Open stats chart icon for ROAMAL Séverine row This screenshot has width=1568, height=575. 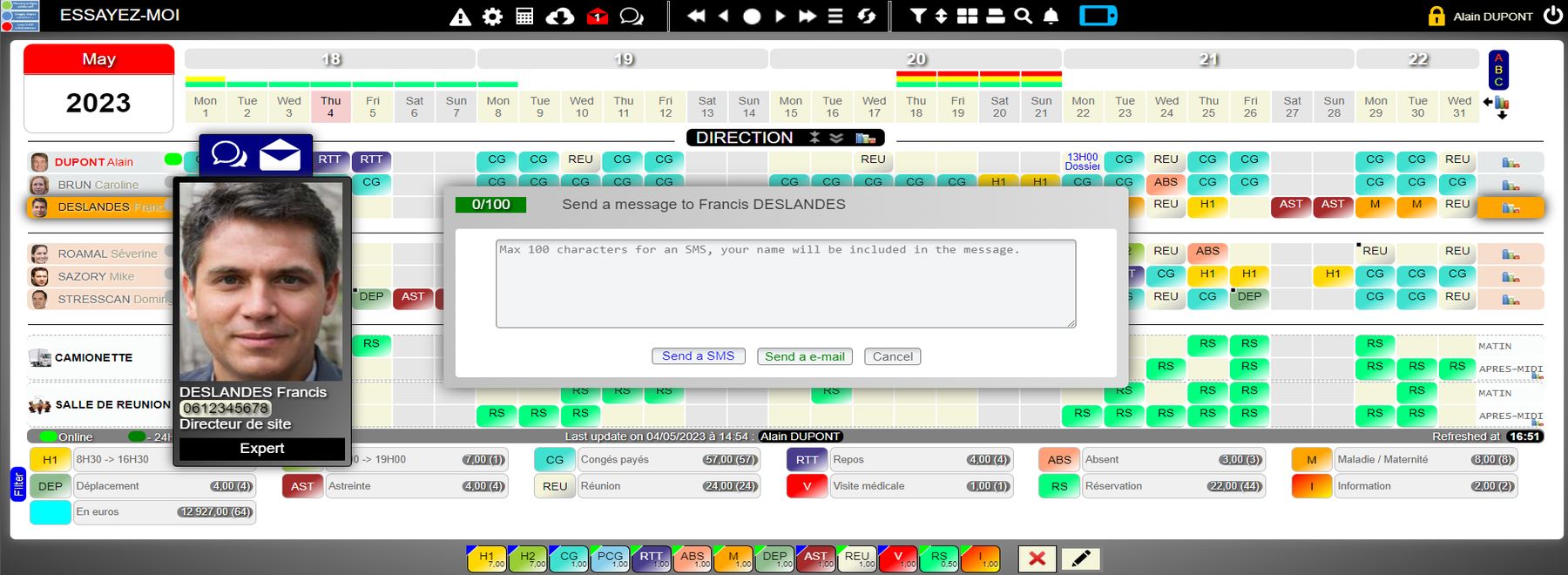[1511, 254]
